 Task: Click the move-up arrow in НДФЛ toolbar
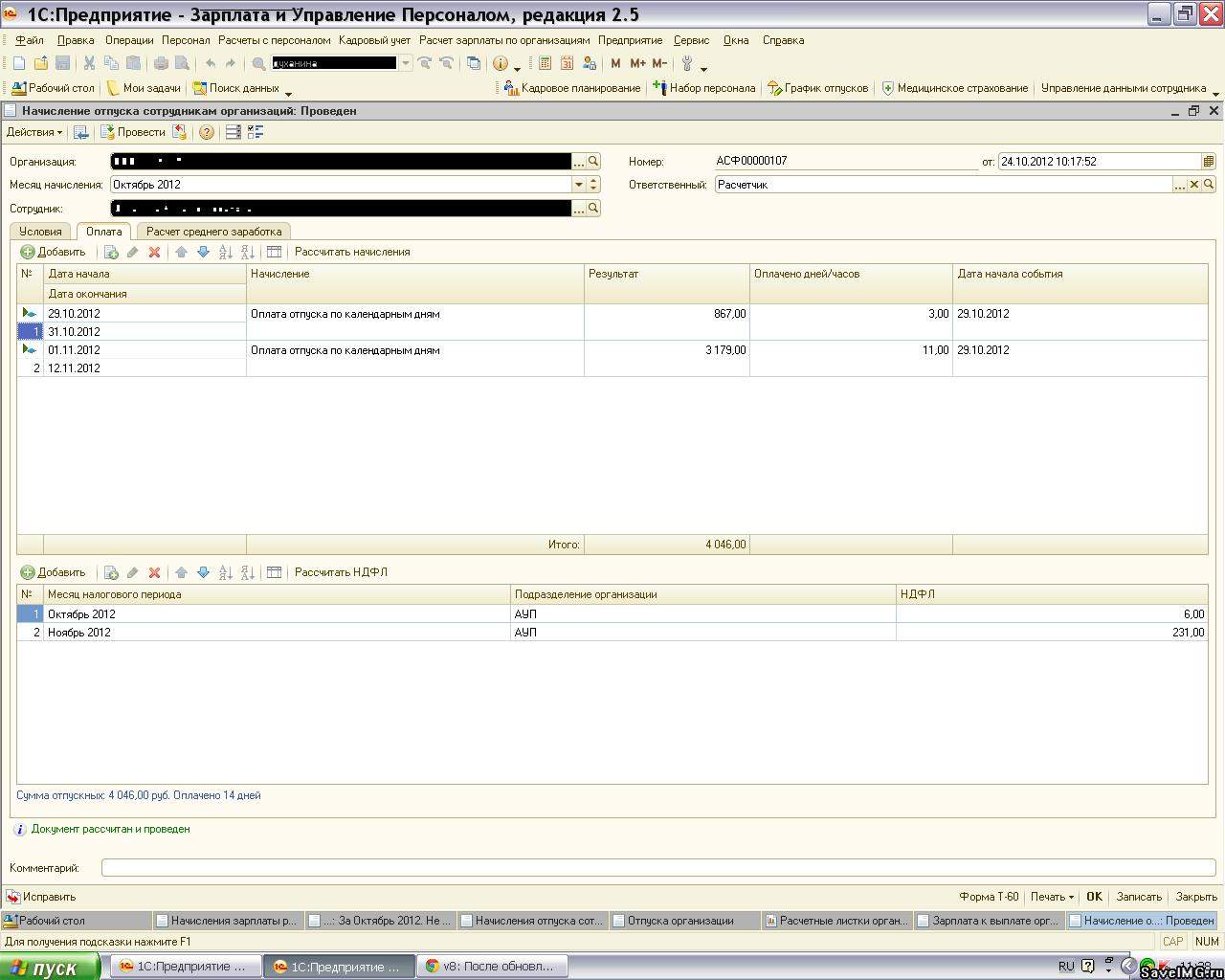181,572
